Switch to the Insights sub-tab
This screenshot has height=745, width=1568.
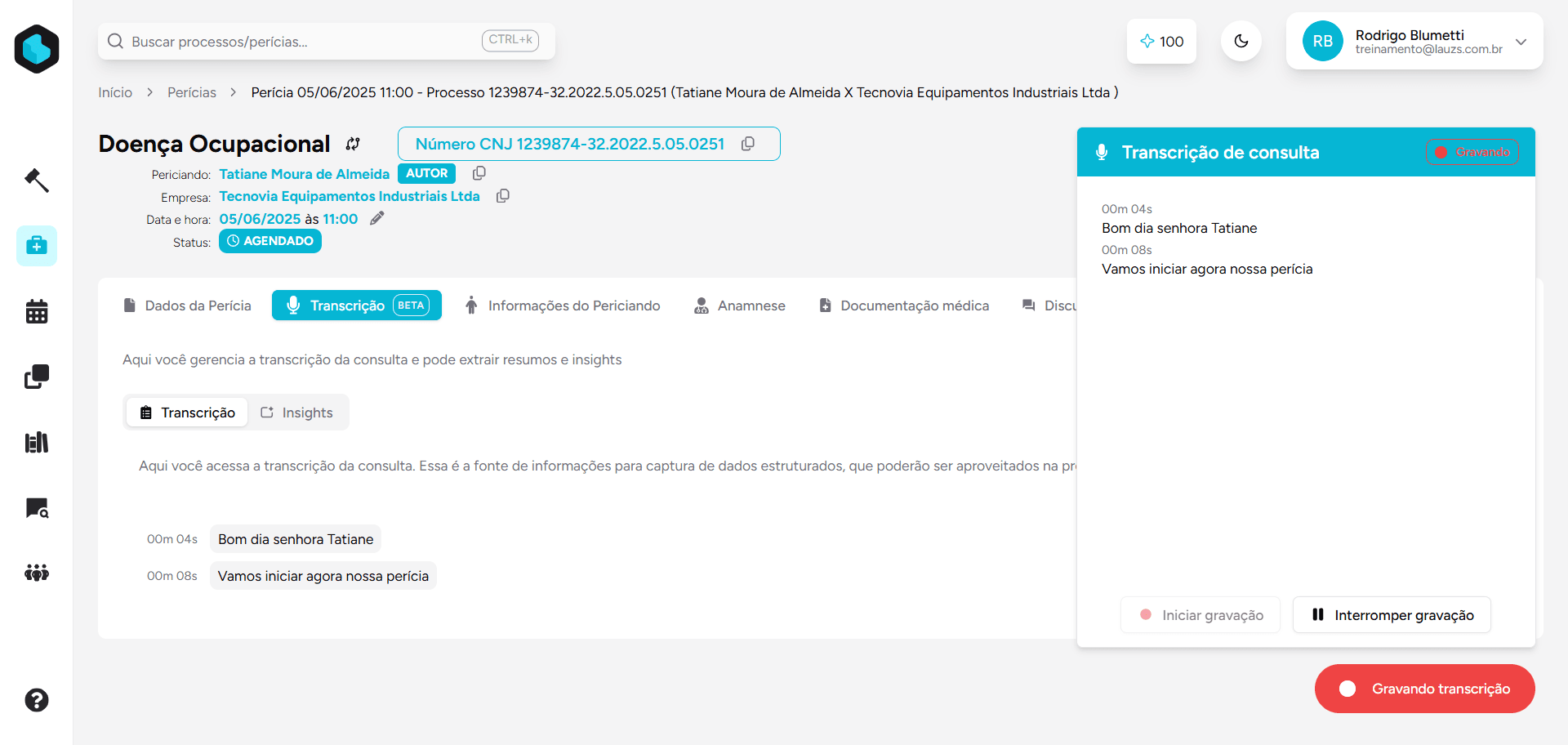(297, 413)
